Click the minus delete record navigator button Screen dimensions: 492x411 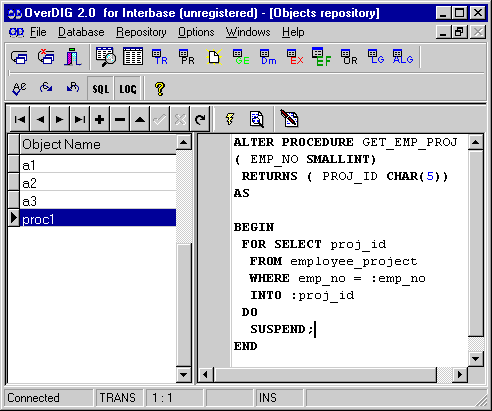(x=120, y=119)
